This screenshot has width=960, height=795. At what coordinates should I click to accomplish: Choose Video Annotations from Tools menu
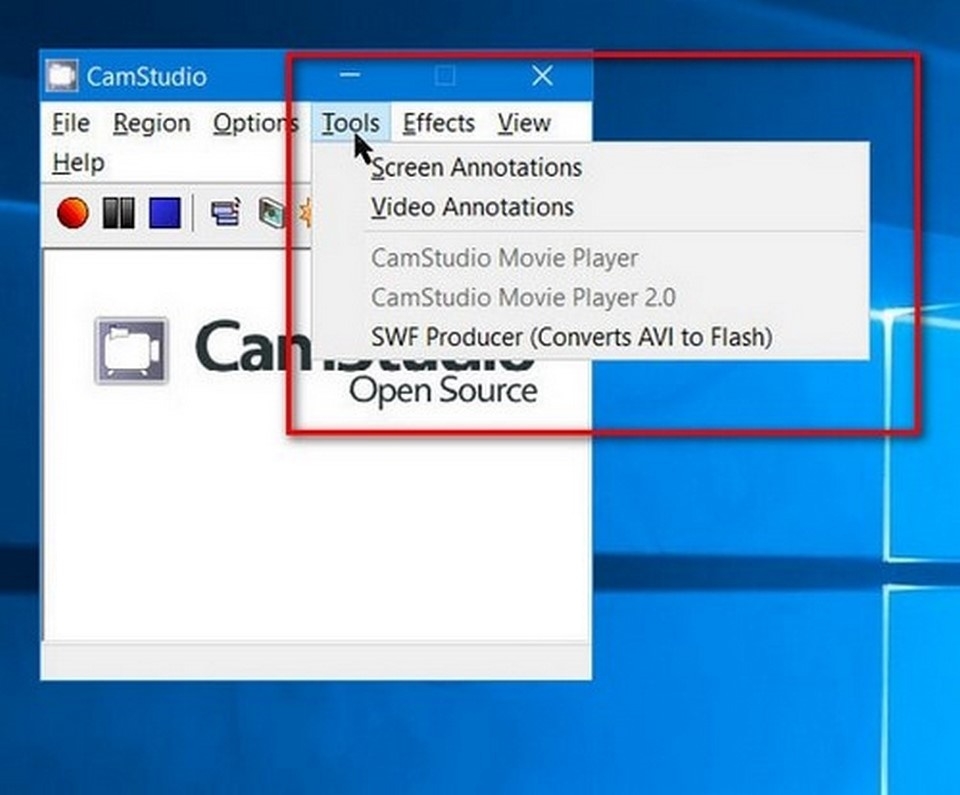[x=591, y=207]
